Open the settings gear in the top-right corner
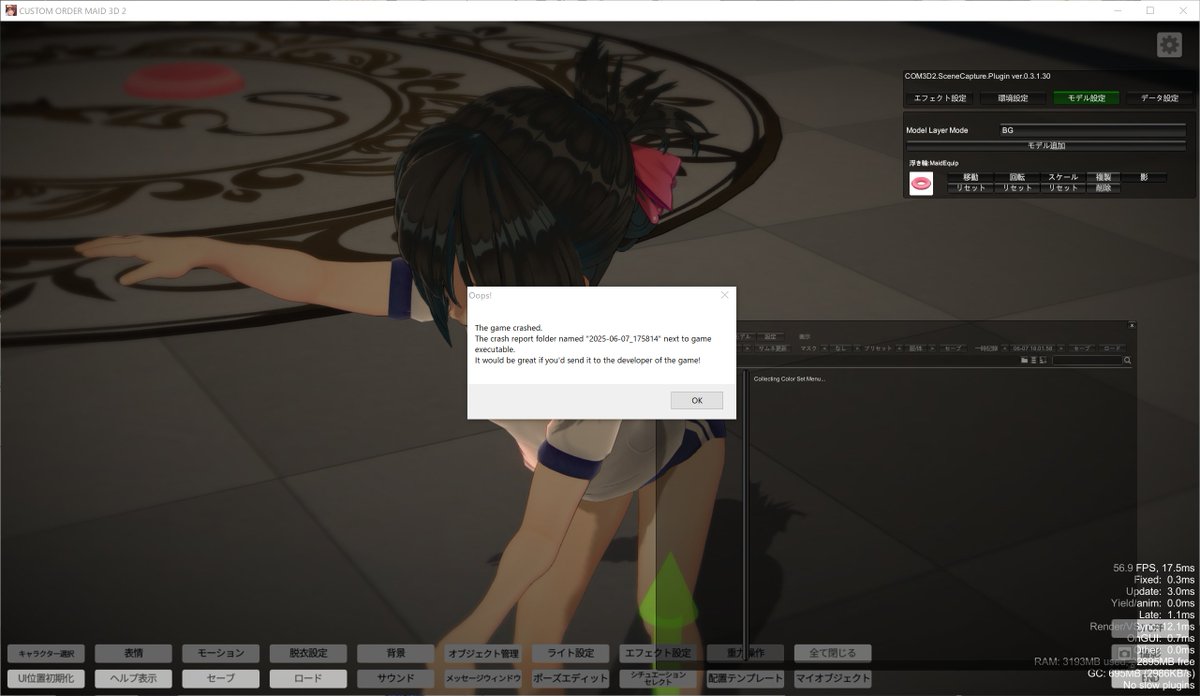Image resolution: width=1200 pixels, height=696 pixels. click(1168, 44)
